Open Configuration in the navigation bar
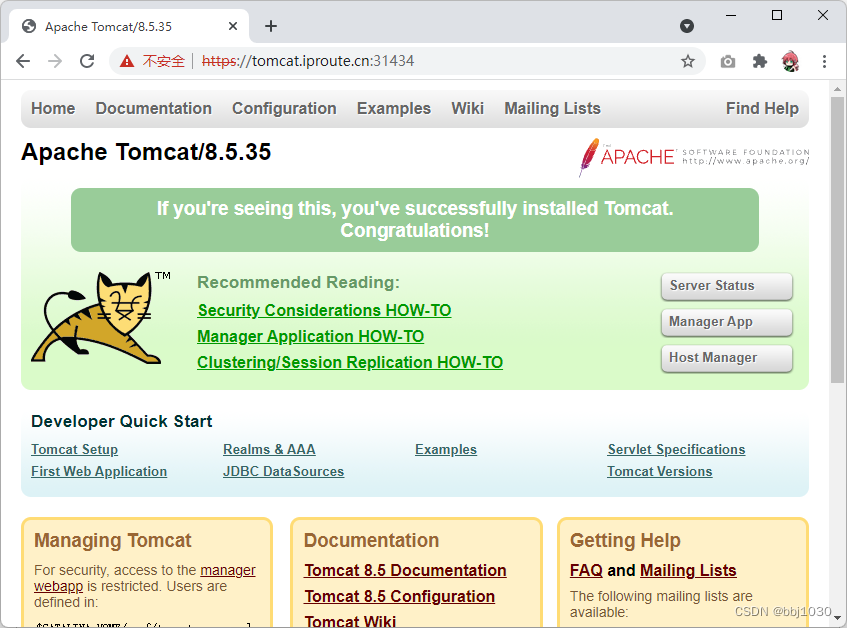Image resolution: width=847 pixels, height=628 pixels. (x=284, y=109)
